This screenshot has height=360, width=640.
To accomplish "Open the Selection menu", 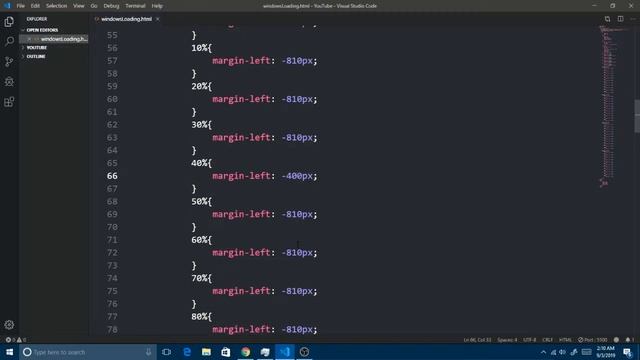I will click(x=56, y=6).
